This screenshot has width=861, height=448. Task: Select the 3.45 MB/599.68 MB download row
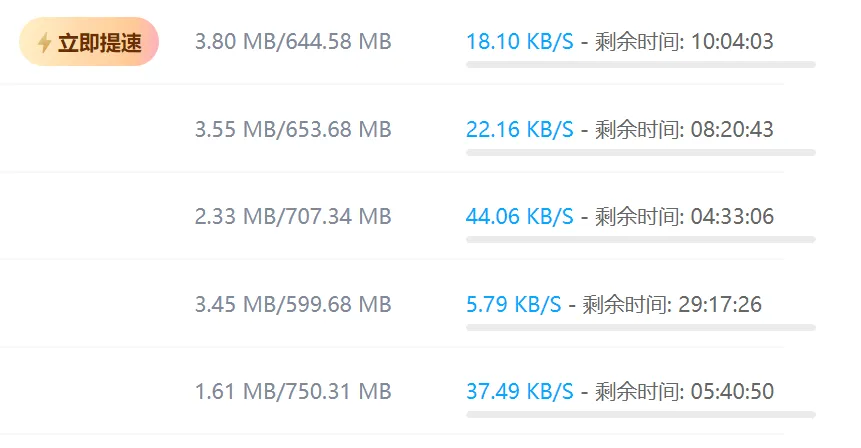[x=392, y=304]
